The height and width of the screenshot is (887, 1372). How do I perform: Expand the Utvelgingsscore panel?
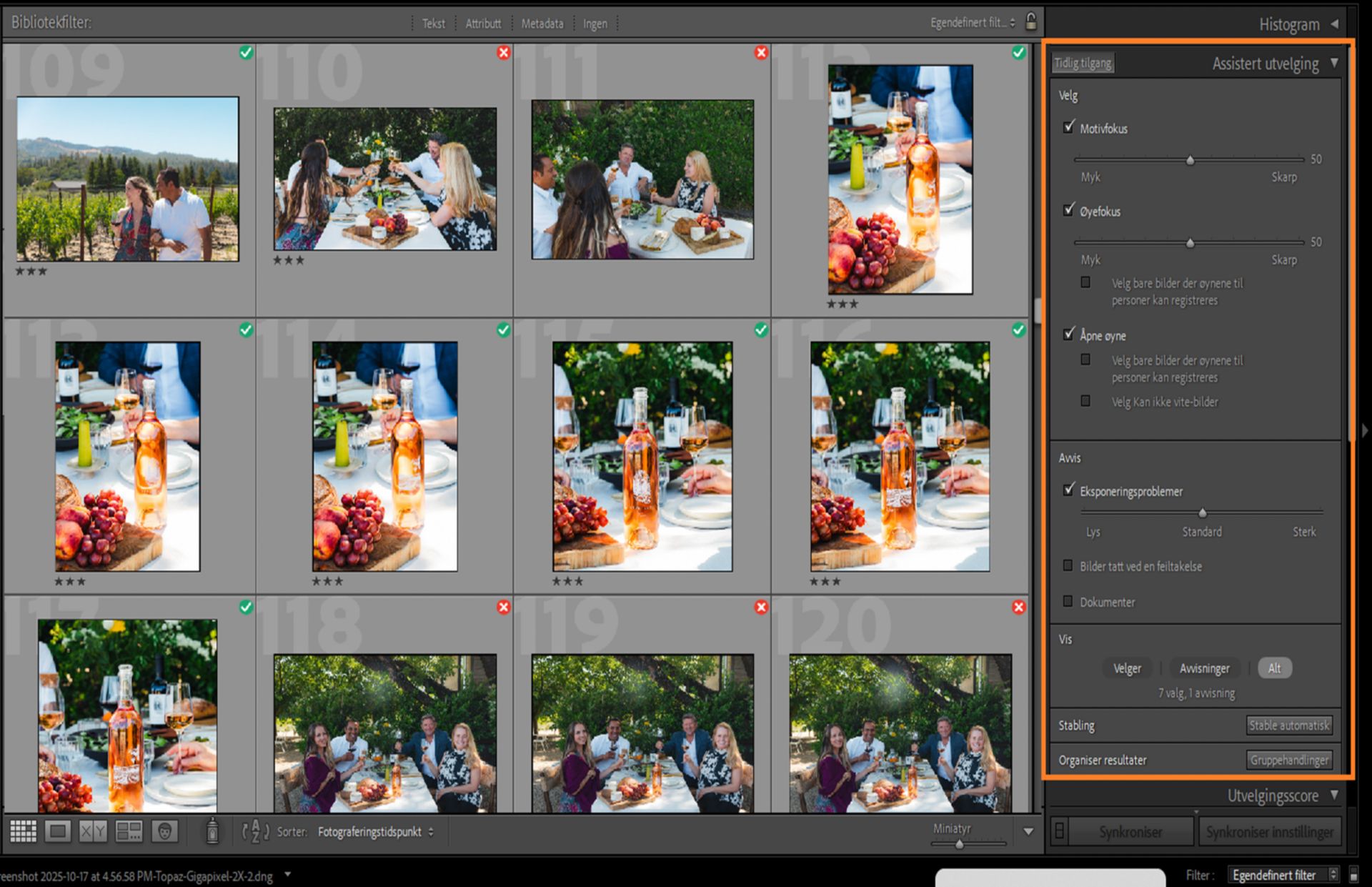tap(1334, 795)
